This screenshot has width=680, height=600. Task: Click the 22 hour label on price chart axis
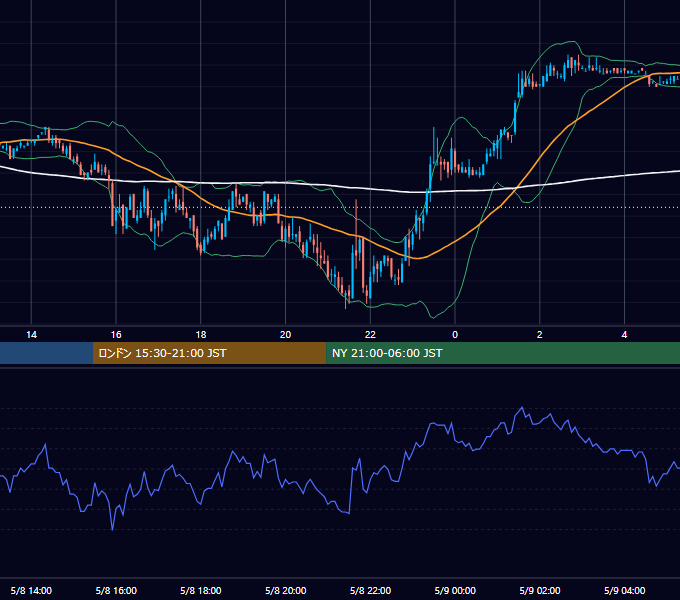(370, 335)
